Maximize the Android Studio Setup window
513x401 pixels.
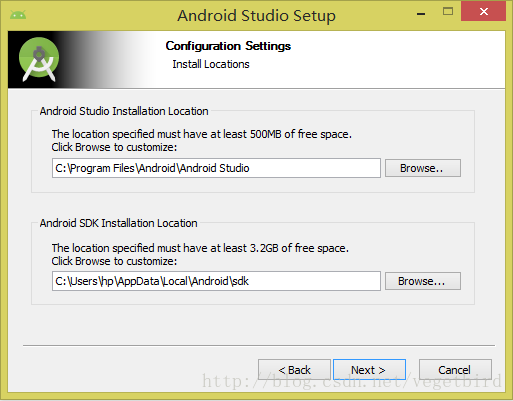pos(448,12)
